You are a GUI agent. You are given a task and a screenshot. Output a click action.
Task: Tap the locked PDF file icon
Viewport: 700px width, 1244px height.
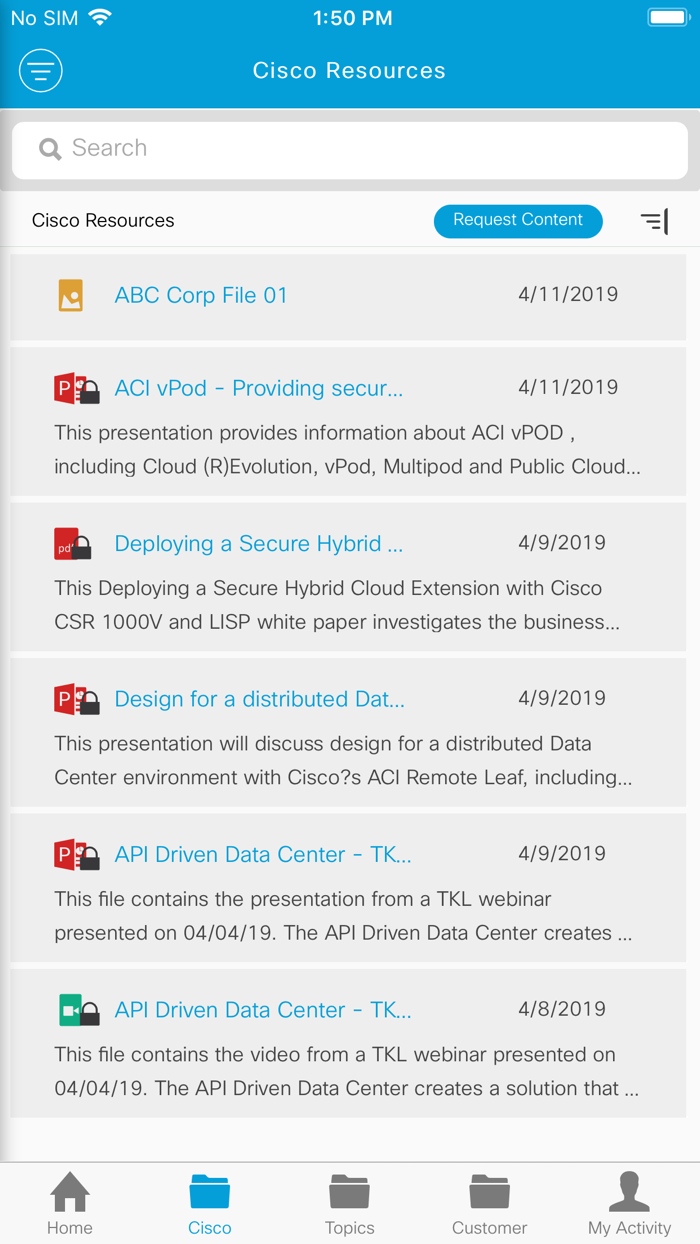point(72,544)
